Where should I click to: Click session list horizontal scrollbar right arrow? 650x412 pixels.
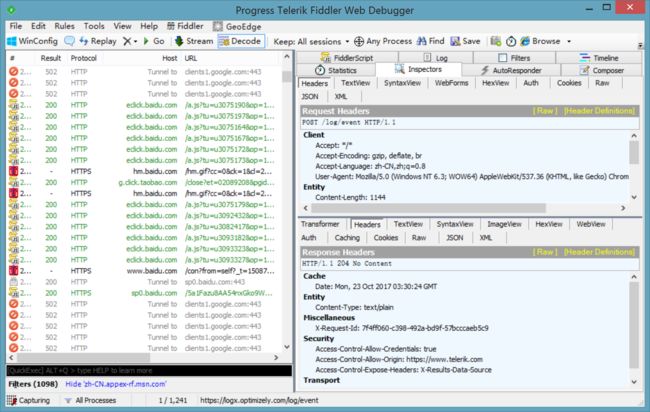(276, 357)
